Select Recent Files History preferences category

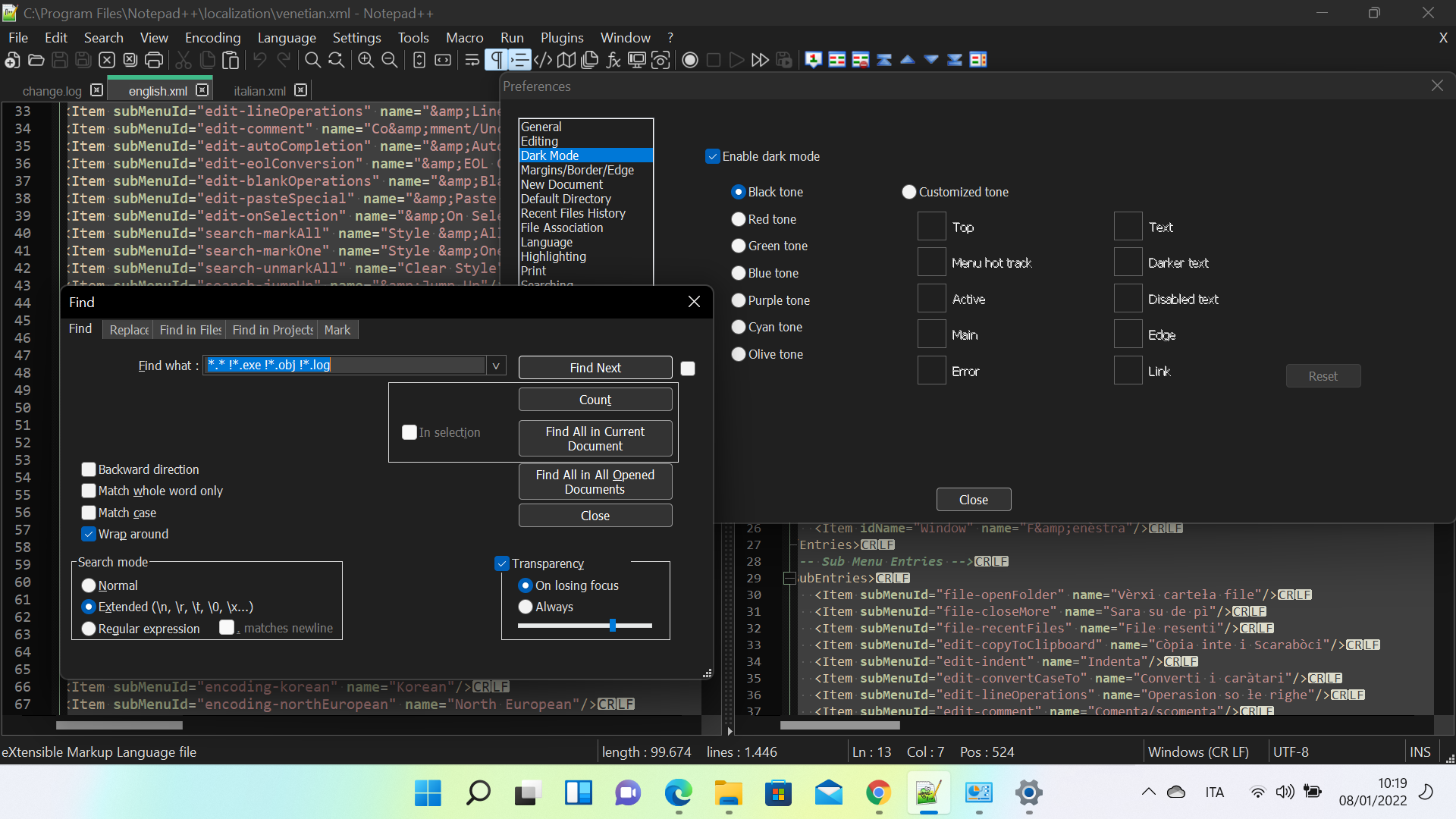[573, 213]
